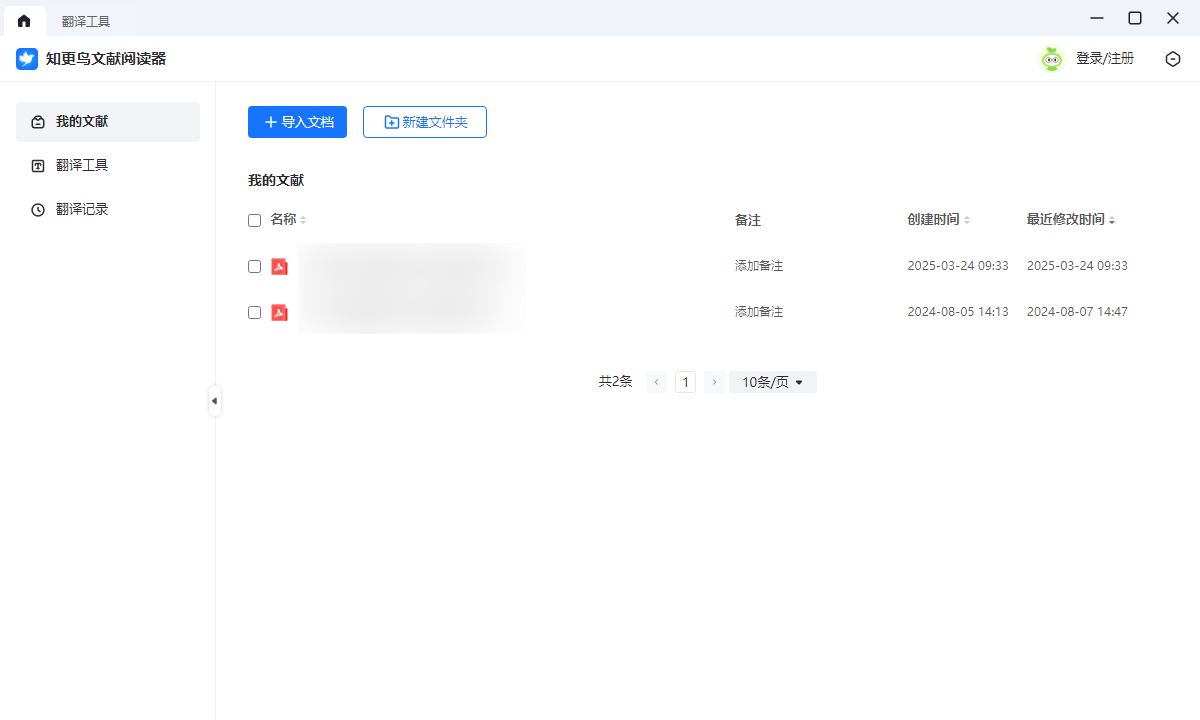Image resolution: width=1200 pixels, height=720 pixels.
Task: Maximize the window
Action: pyautogui.click(x=1135, y=18)
